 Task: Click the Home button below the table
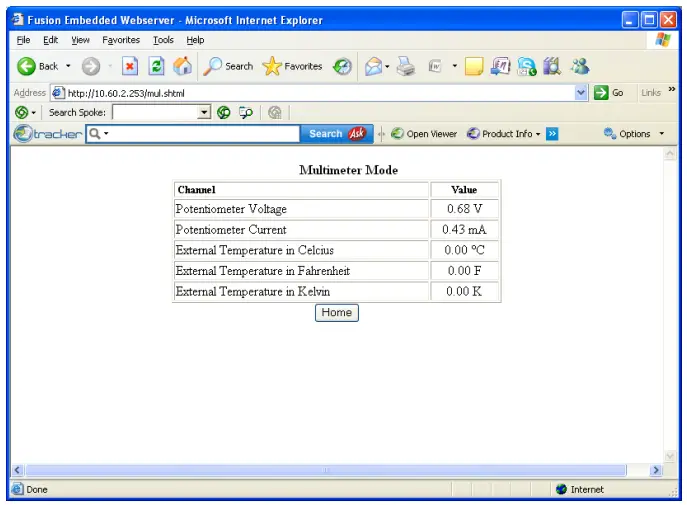(336, 313)
